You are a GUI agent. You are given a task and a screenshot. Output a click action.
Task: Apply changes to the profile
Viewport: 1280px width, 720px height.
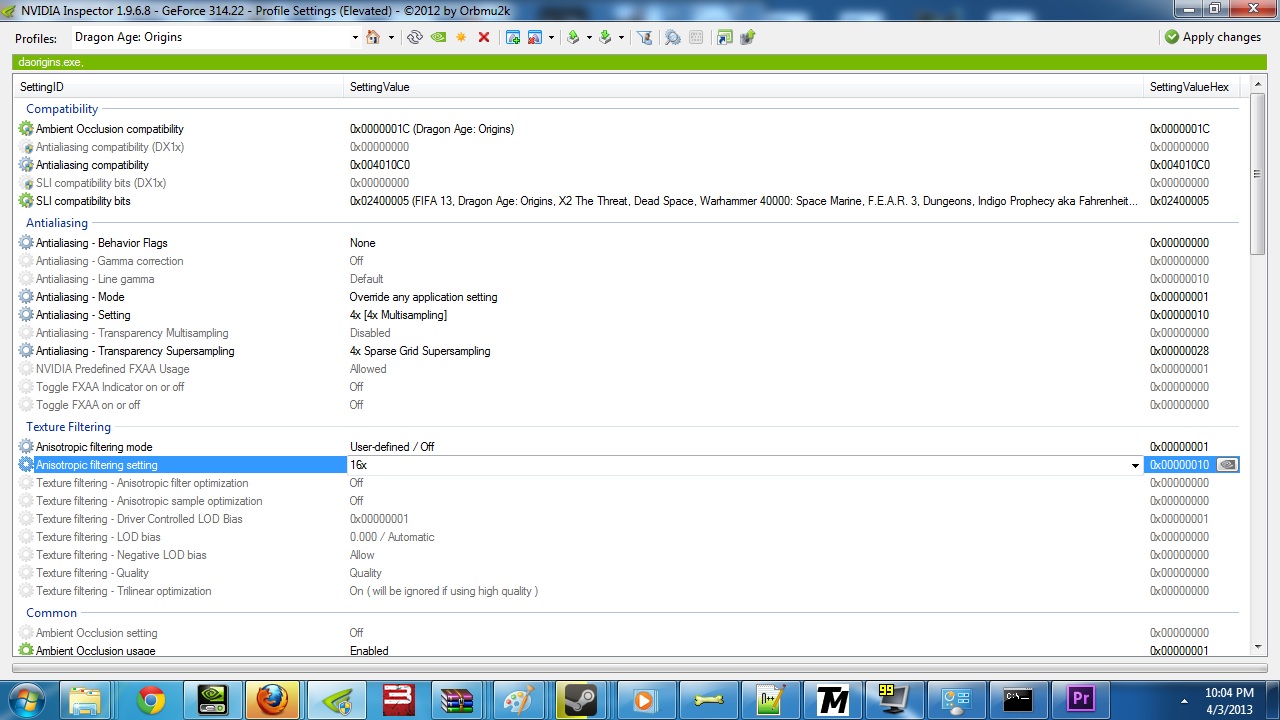tap(1212, 37)
